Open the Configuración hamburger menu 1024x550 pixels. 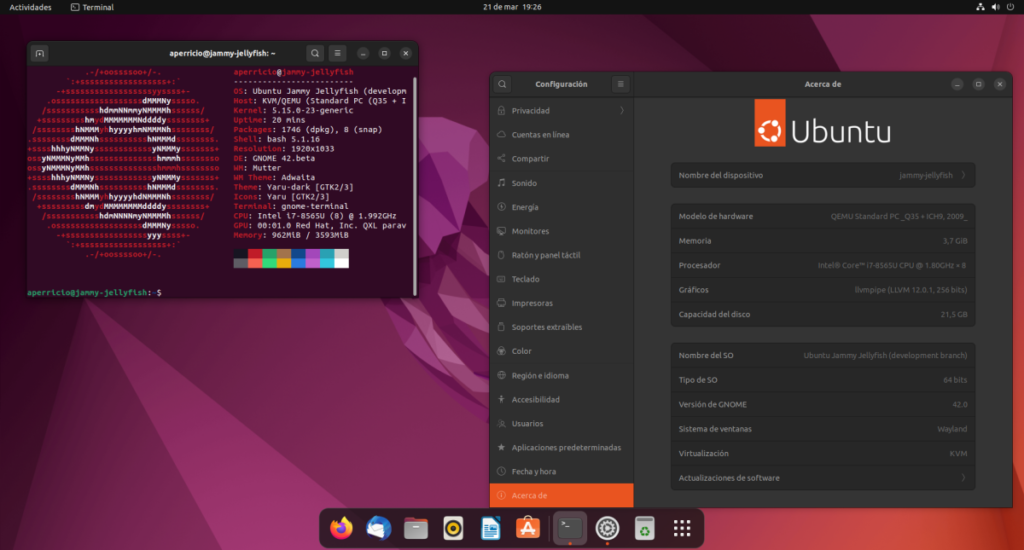pyautogui.click(x=620, y=85)
